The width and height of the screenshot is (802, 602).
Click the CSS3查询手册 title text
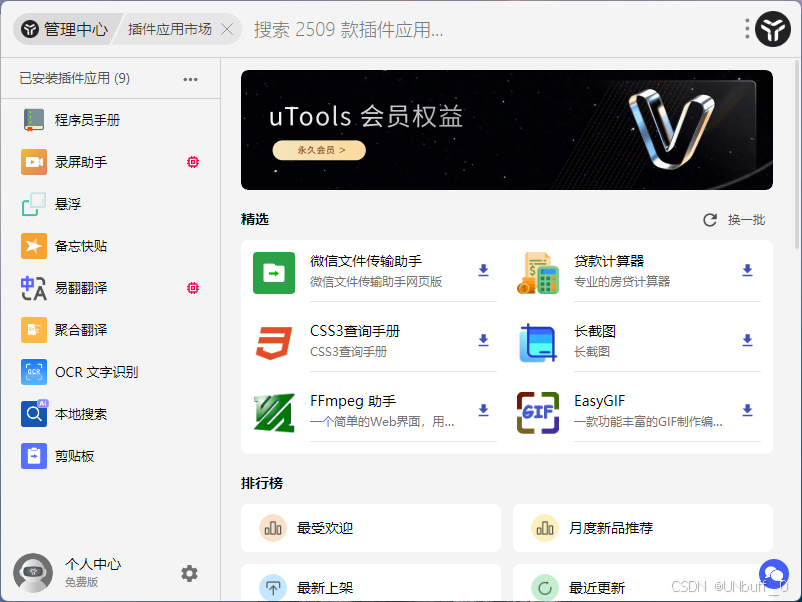click(x=355, y=331)
